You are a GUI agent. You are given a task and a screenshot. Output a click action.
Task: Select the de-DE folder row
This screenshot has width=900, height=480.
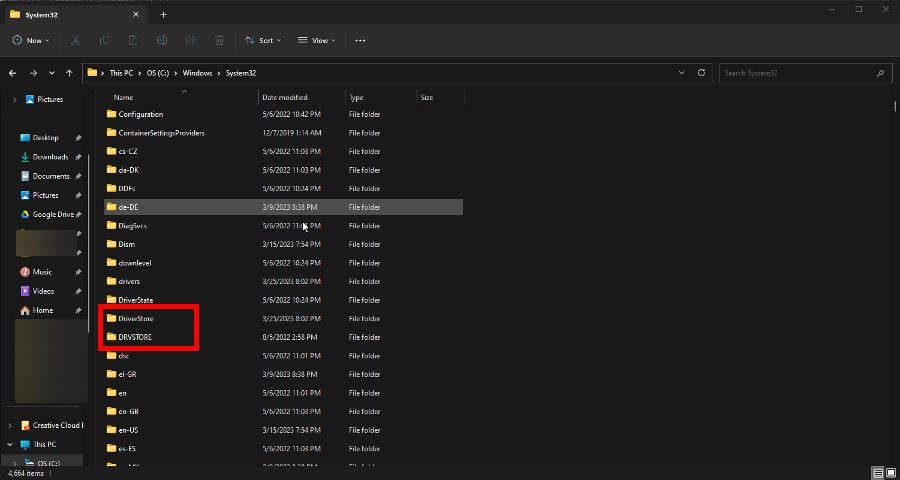(x=284, y=207)
